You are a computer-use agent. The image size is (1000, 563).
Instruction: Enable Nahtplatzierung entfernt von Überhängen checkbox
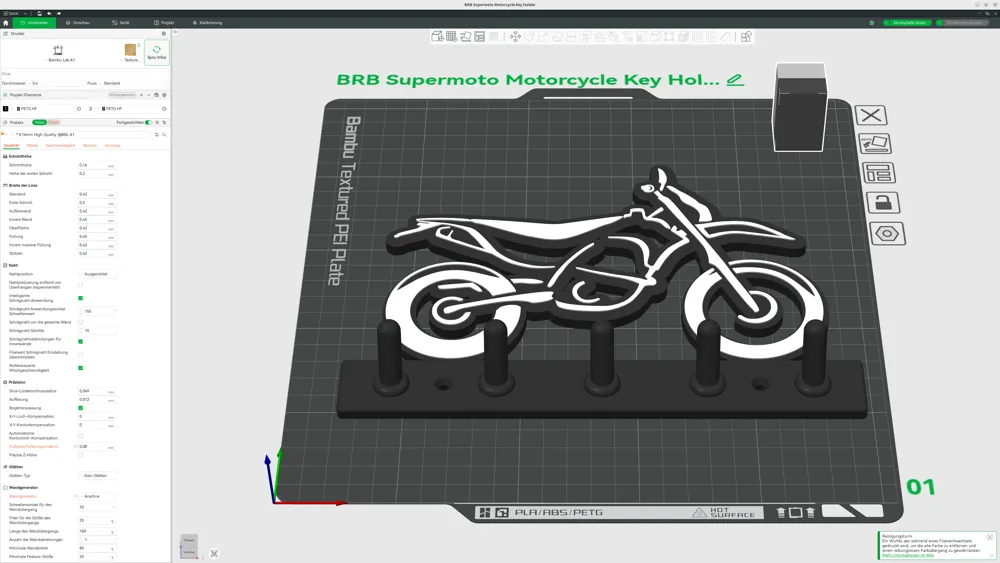(x=80, y=285)
